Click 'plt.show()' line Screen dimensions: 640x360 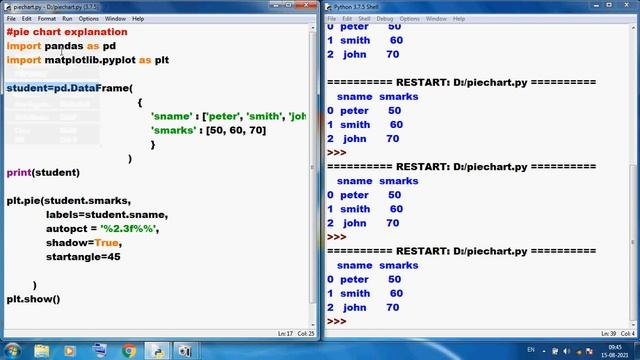[33, 299]
